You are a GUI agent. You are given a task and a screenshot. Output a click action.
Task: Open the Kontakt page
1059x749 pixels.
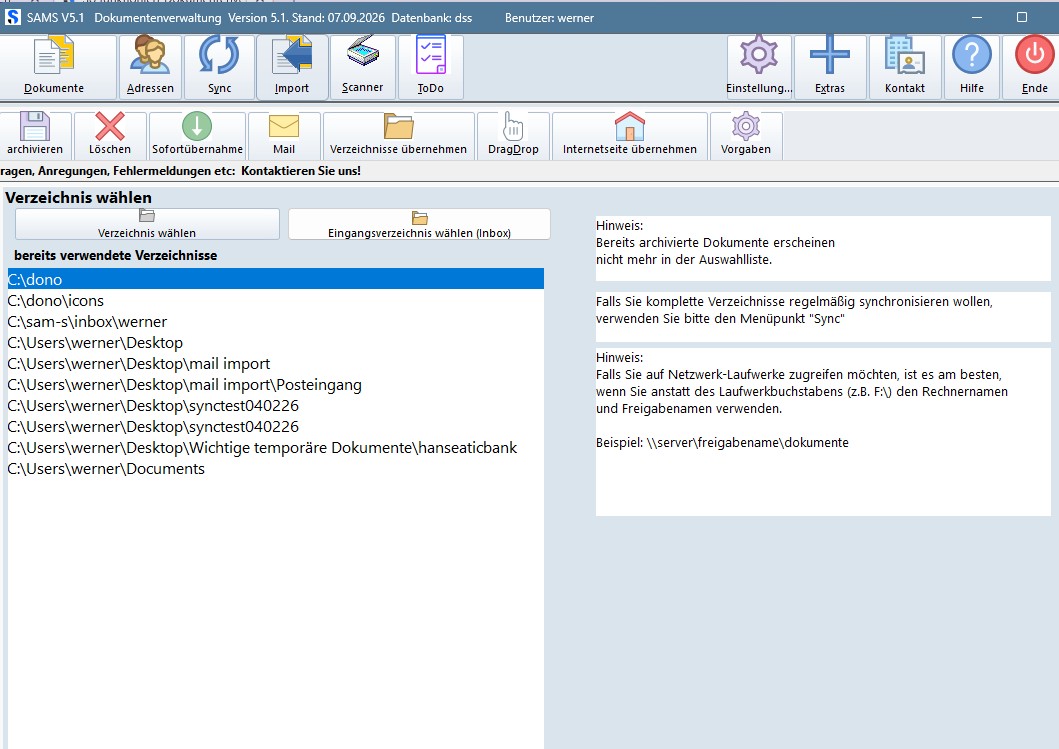905,66
